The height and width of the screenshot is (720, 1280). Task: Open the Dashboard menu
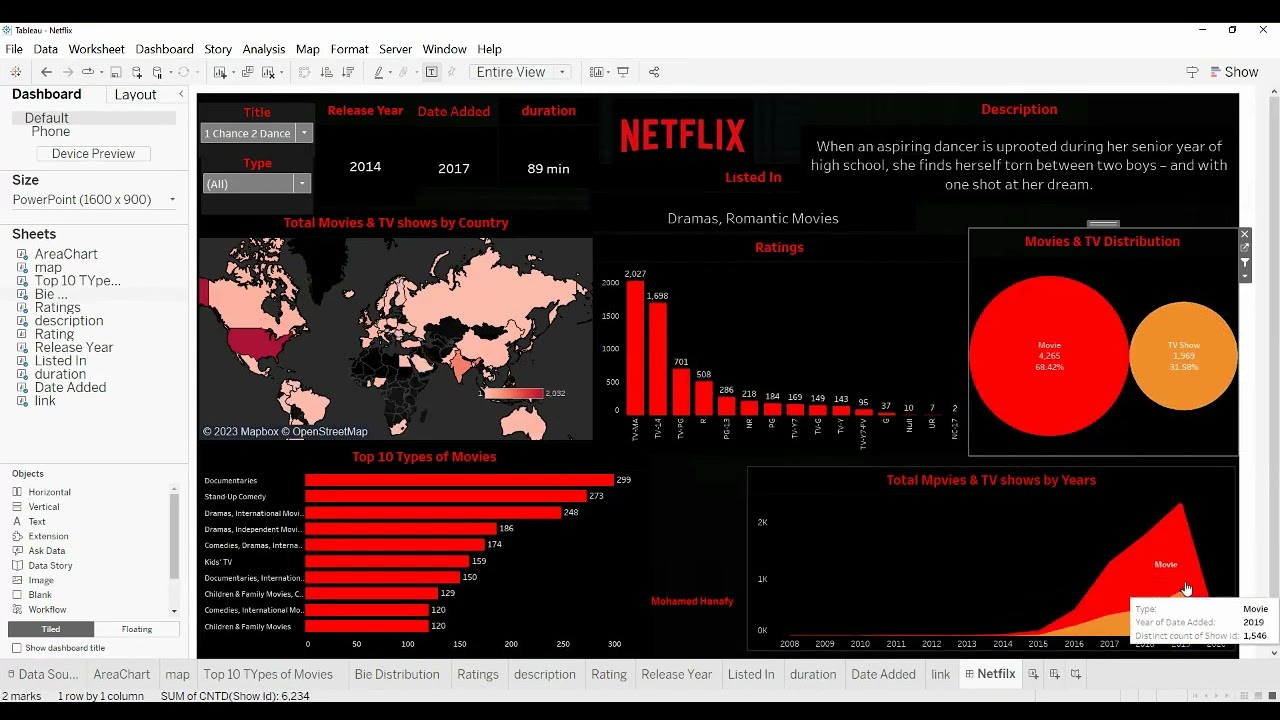[164, 49]
